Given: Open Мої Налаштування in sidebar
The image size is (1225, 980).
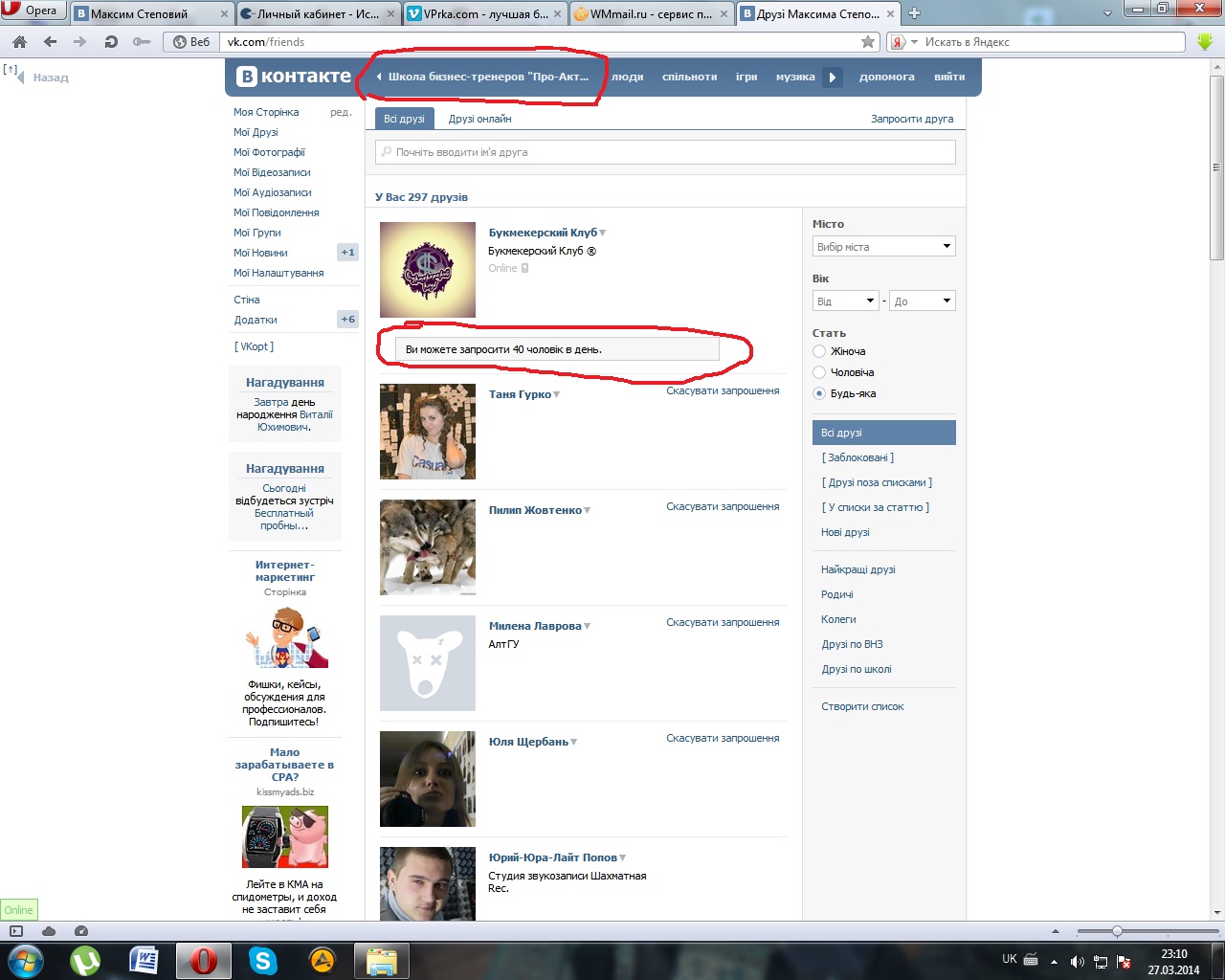Looking at the screenshot, I should [x=278, y=273].
